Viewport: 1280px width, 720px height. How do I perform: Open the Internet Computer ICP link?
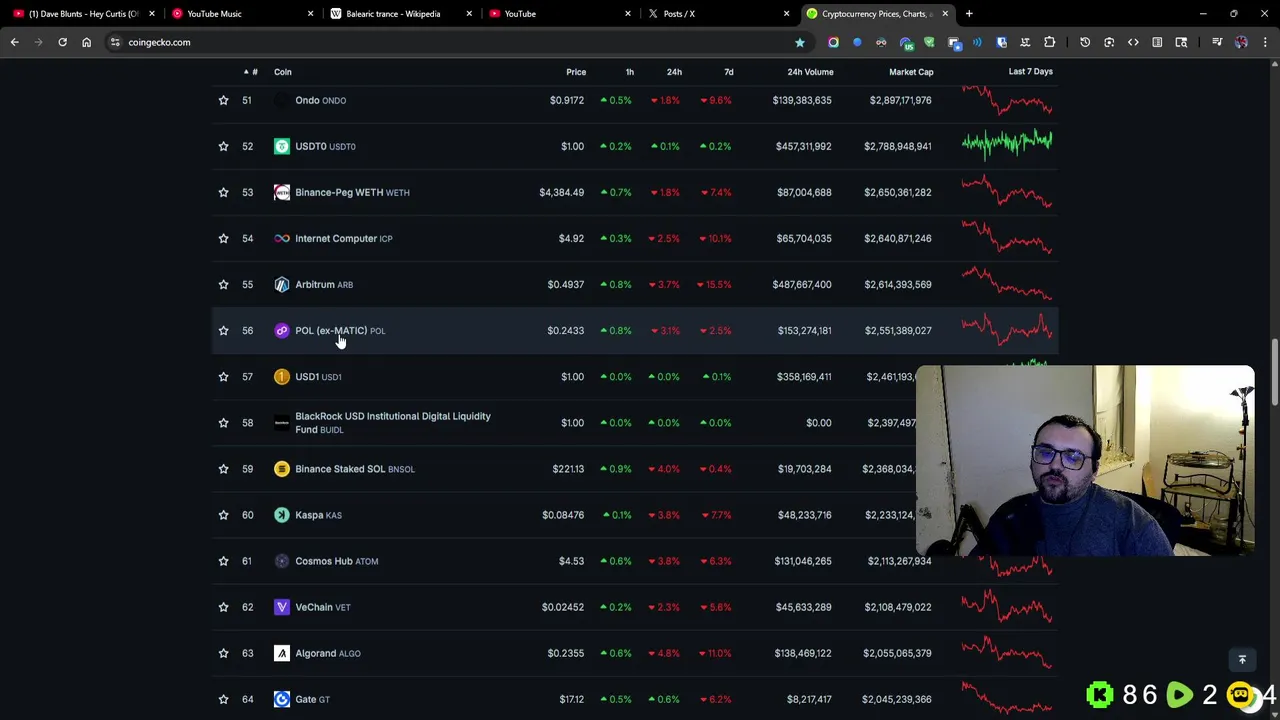pyautogui.click(x=343, y=238)
